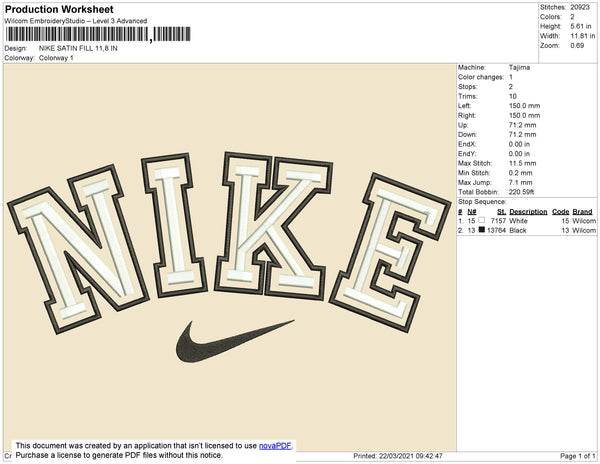Viewport: 600px width, 464px height.
Task: Click the novaPDF link in the notice
Action: 275,446
